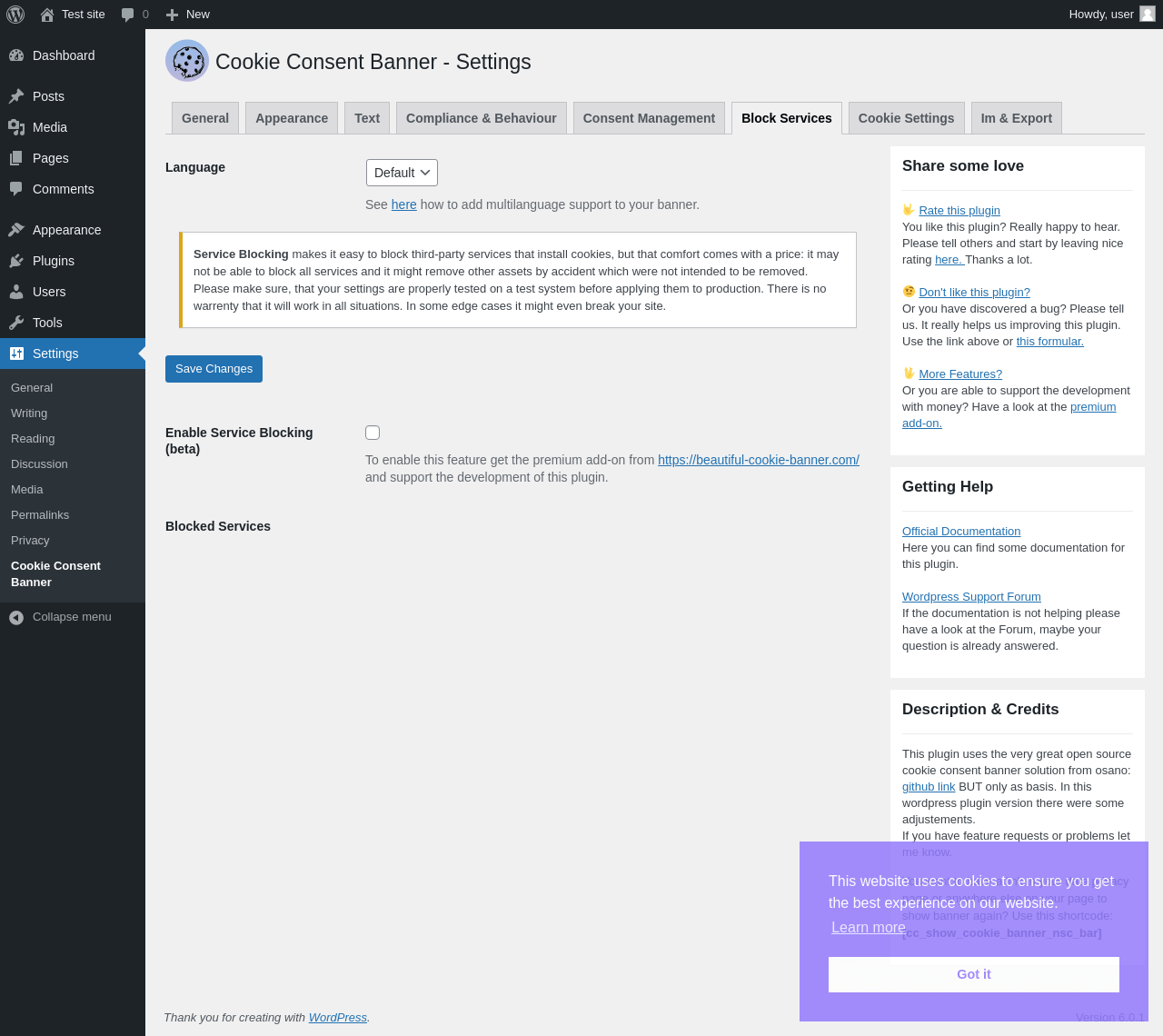Open the Im & Export tab

pyautogui.click(x=1017, y=118)
